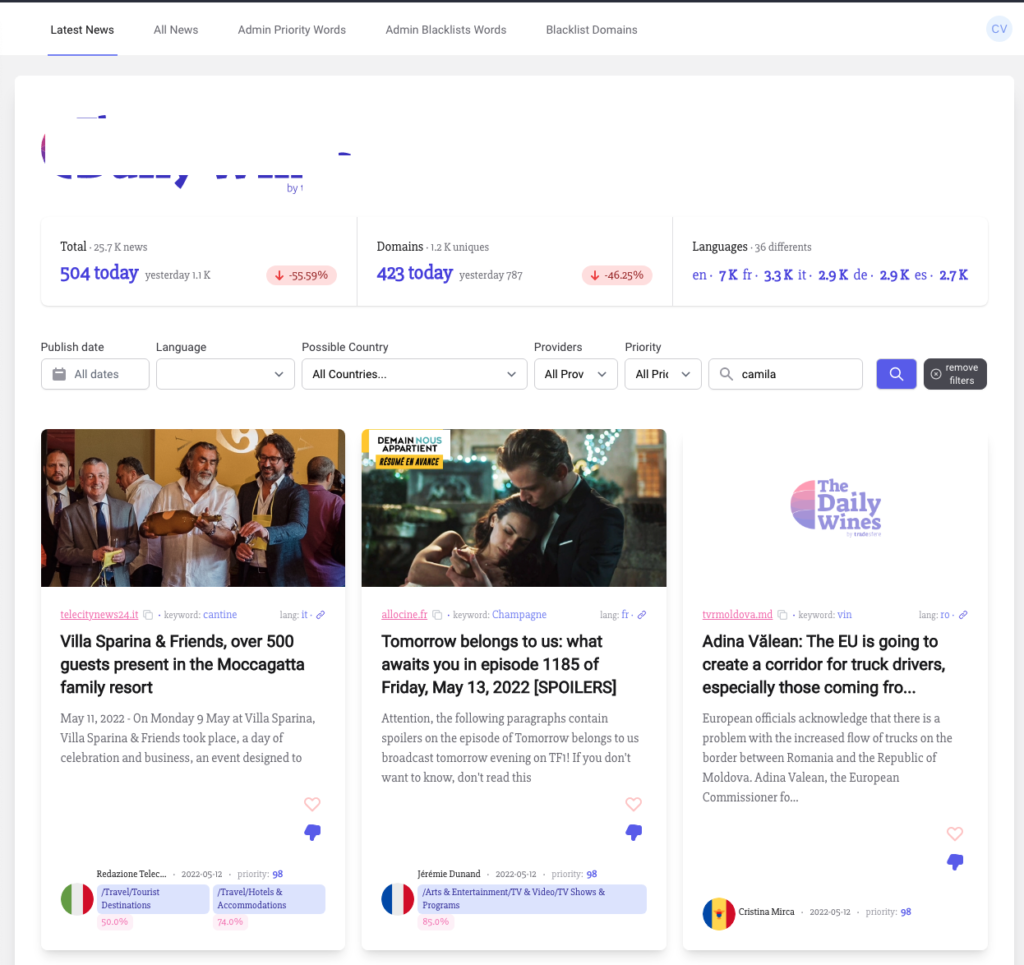Open the Language dropdown
Viewport: 1024px width, 965px height.
tap(225, 374)
